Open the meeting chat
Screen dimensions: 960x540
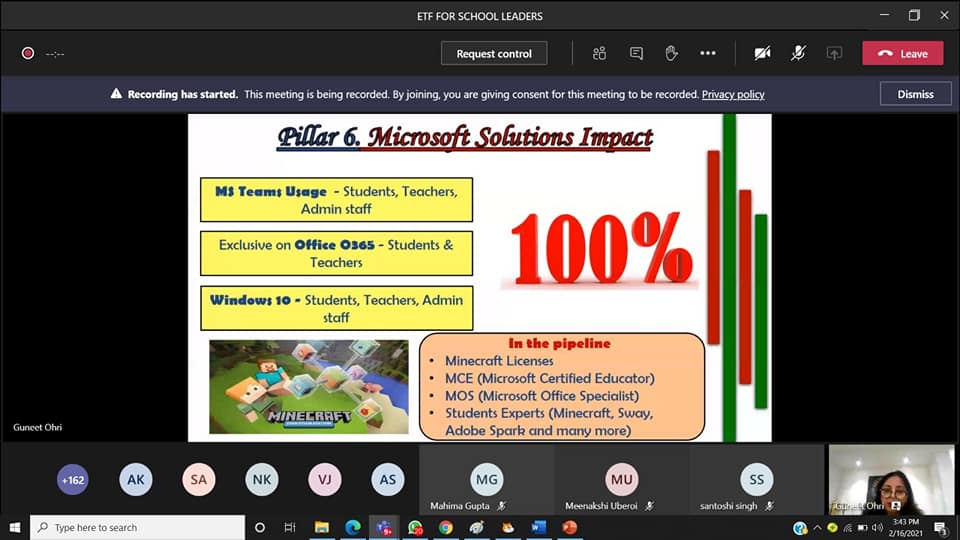(636, 53)
